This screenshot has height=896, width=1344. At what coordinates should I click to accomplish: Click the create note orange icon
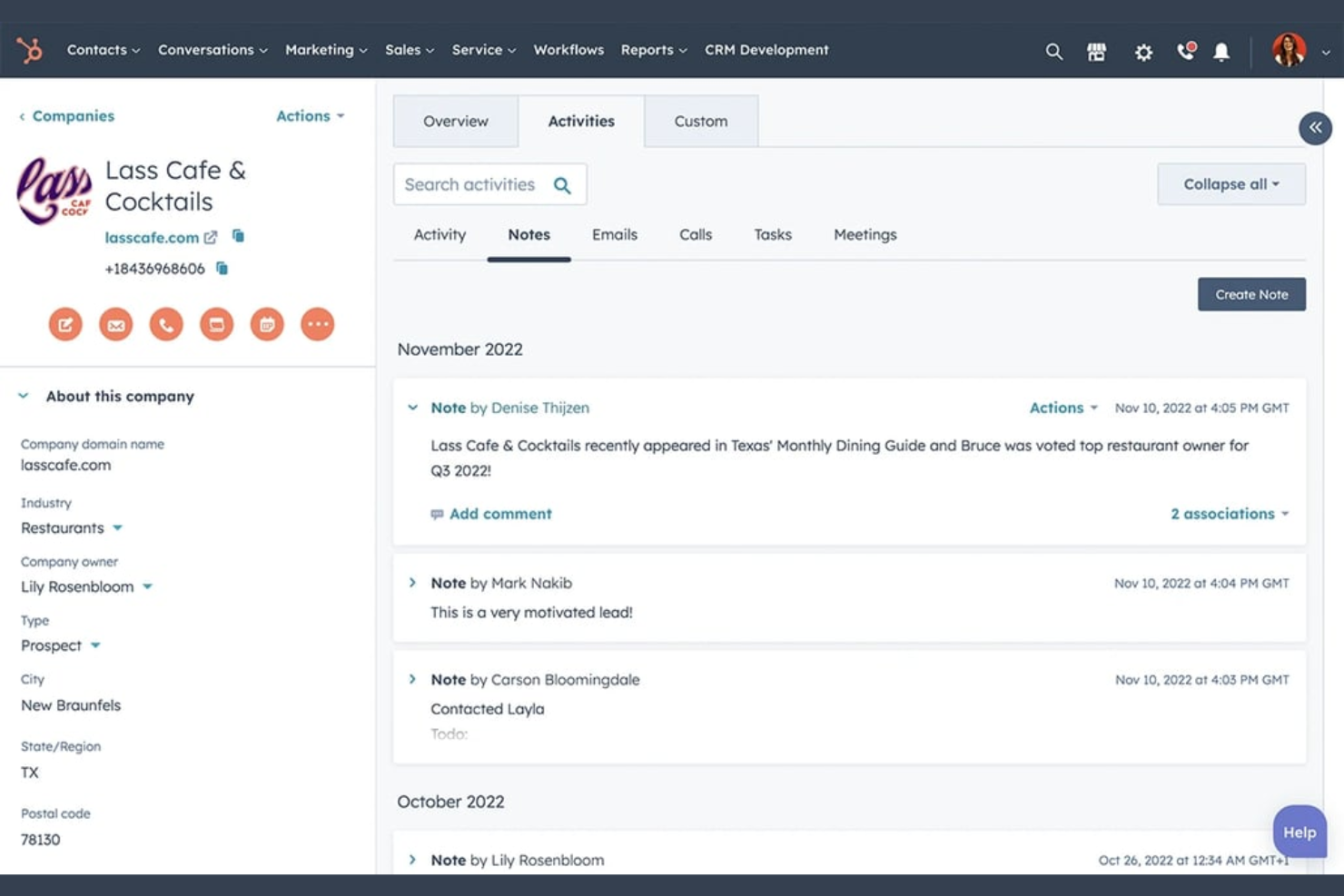pos(65,324)
